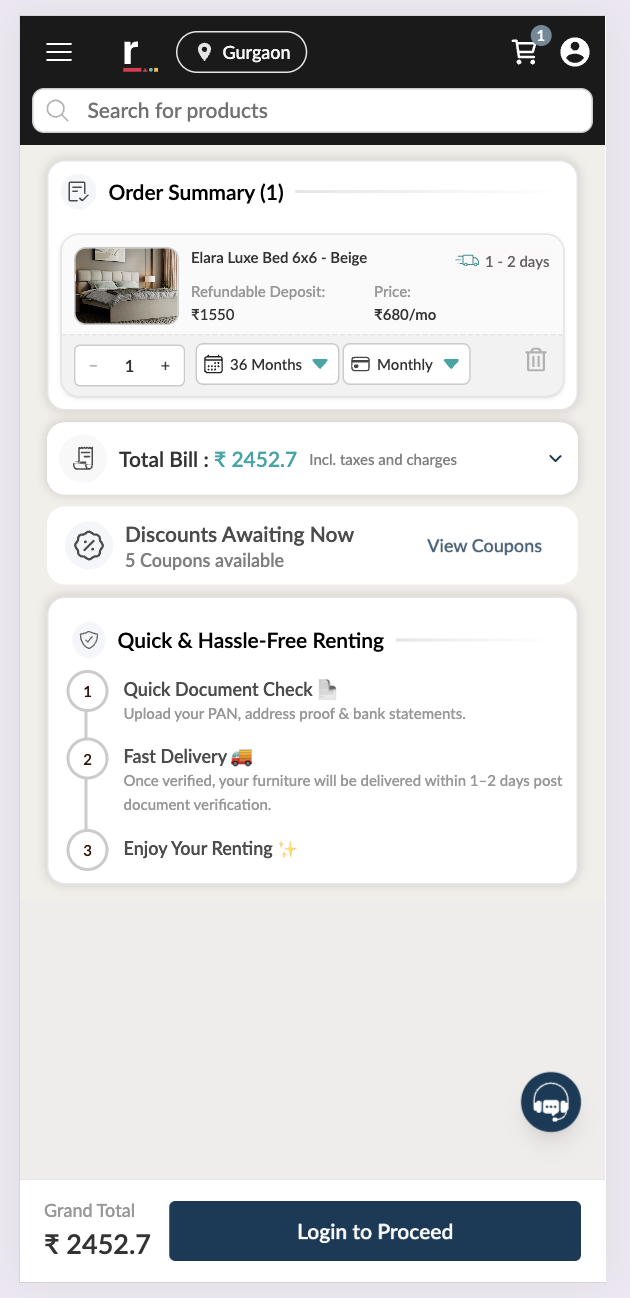
Task: Click View Coupons link
Action: click(x=485, y=546)
